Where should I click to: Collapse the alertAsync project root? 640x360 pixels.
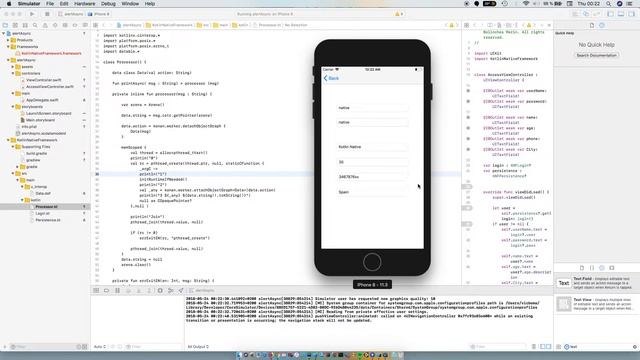(x=4, y=33)
